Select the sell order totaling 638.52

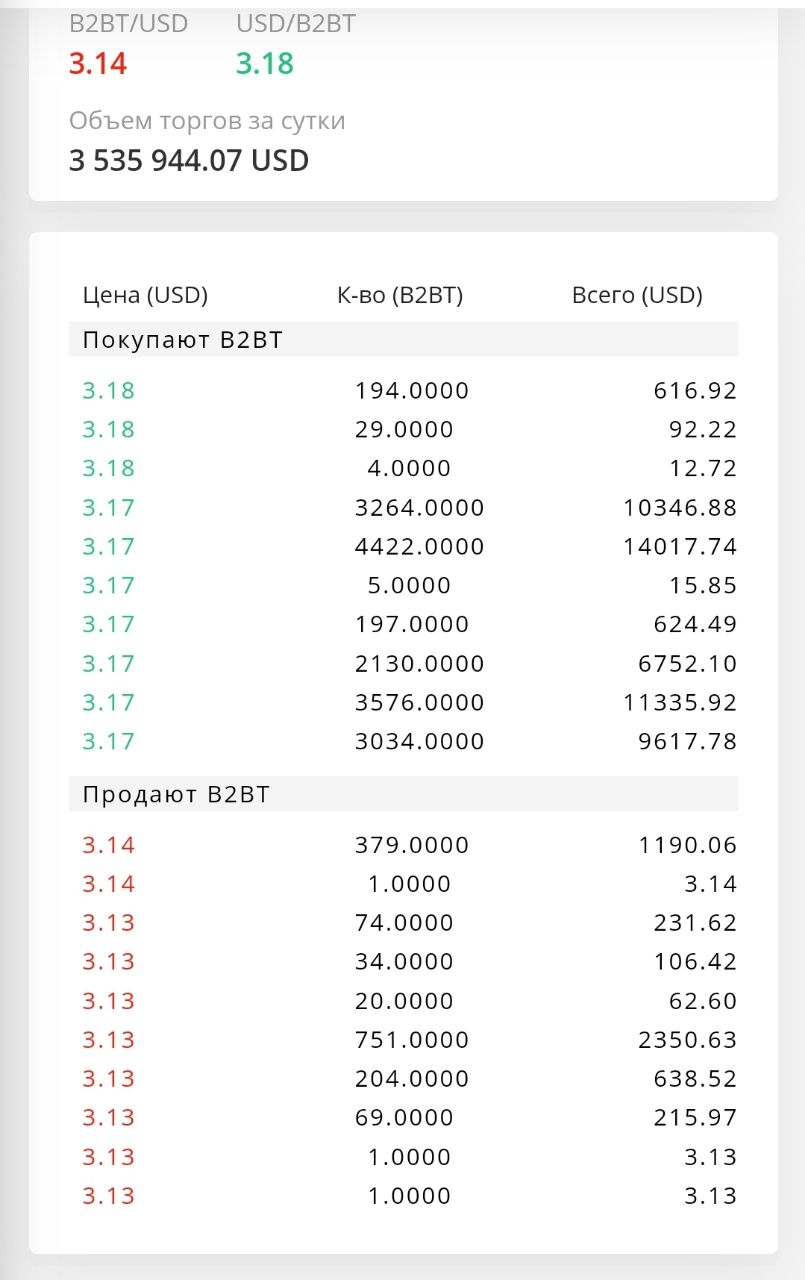(x=409, y=1079)
